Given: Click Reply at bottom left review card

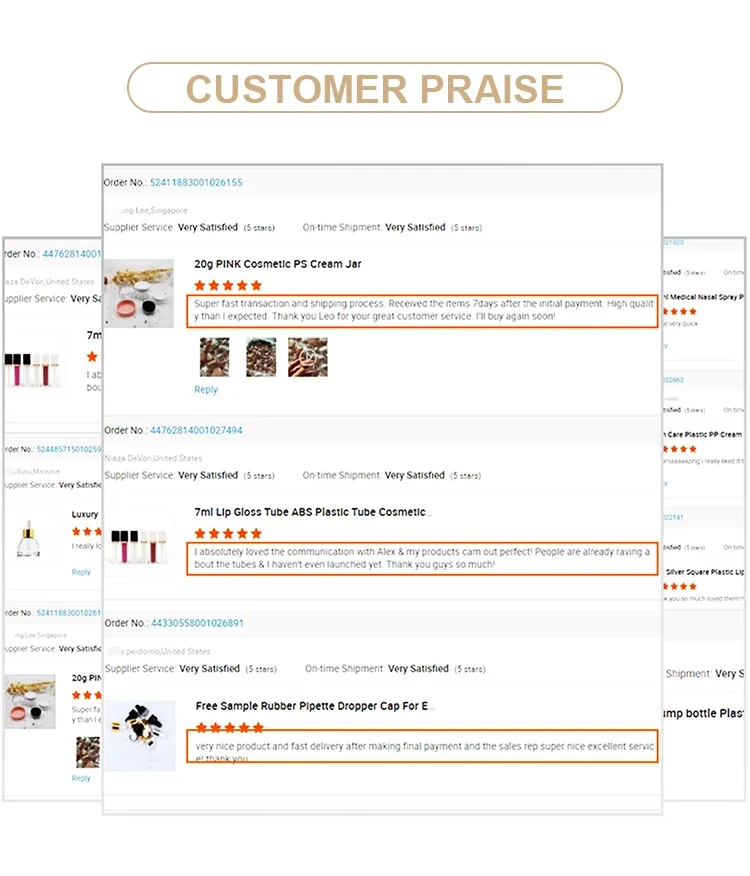Looking at the screenshot, I should point(81,778).
